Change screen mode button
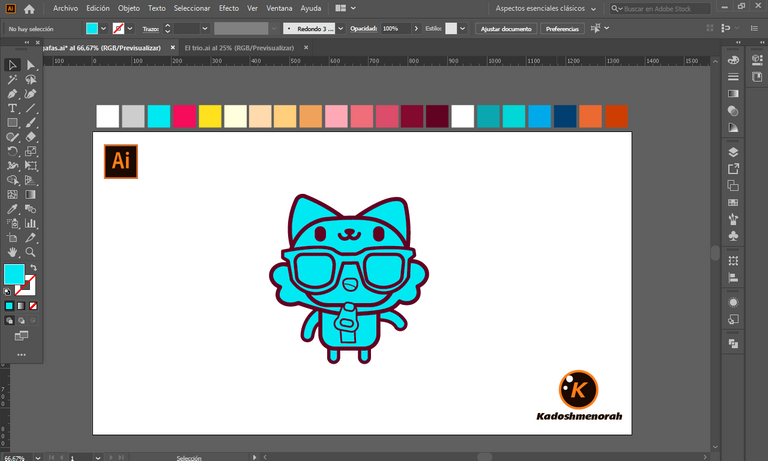Viewport: 768px width, 461px height. pyautogui.click(x=21, y=336)
